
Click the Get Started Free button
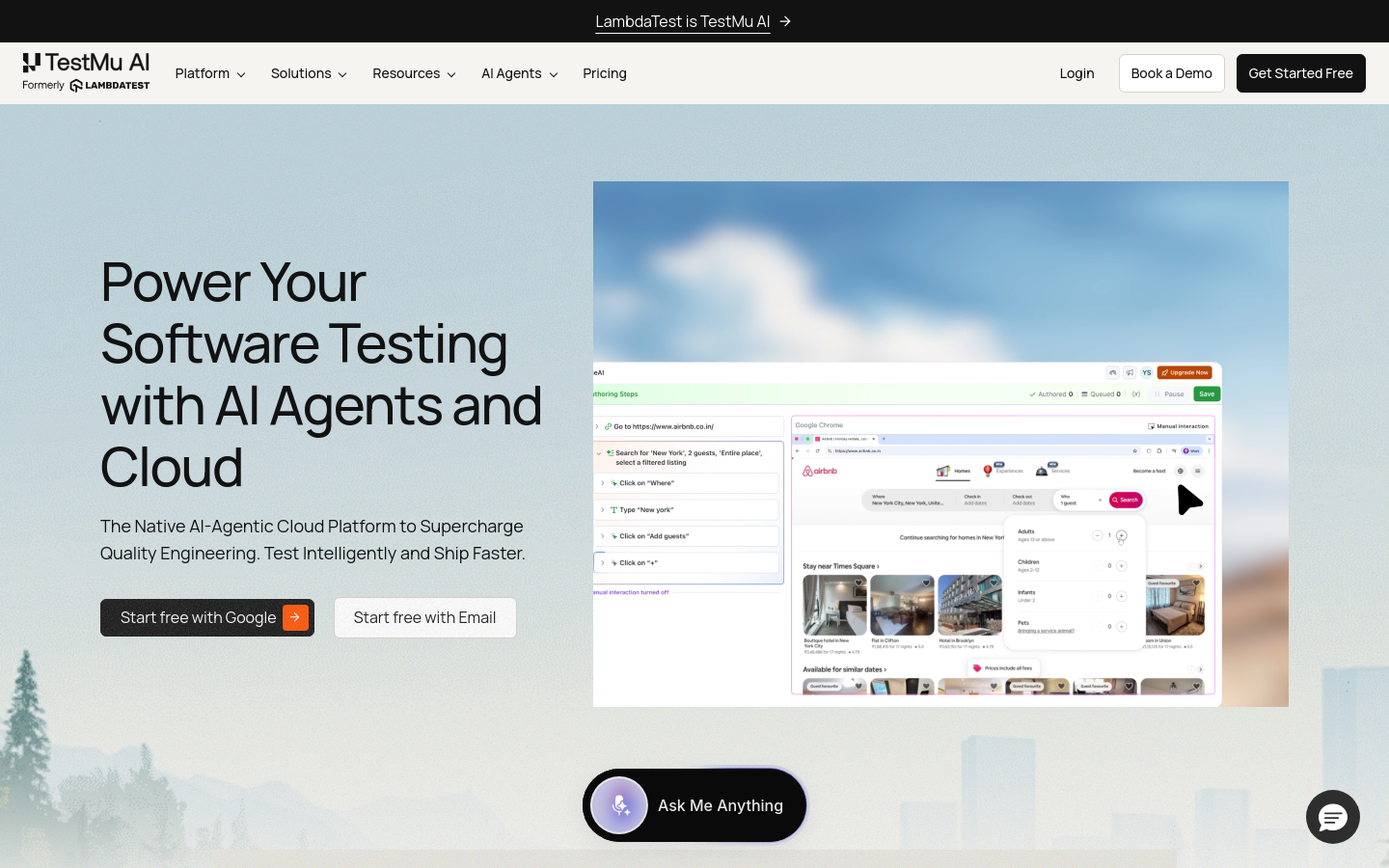(1301, 73)
